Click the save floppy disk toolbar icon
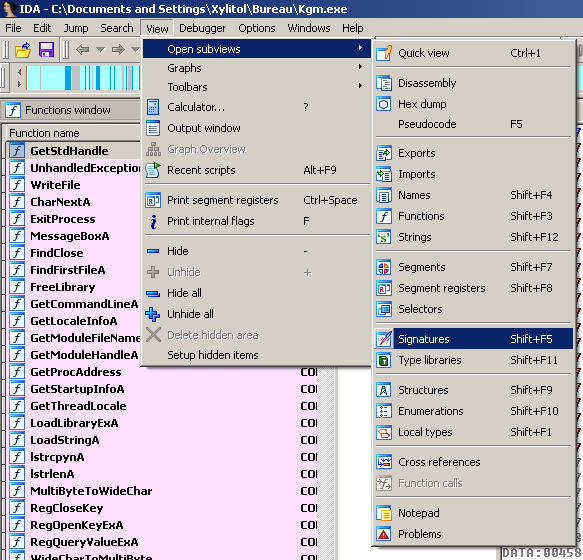 [x=46, y=49]
